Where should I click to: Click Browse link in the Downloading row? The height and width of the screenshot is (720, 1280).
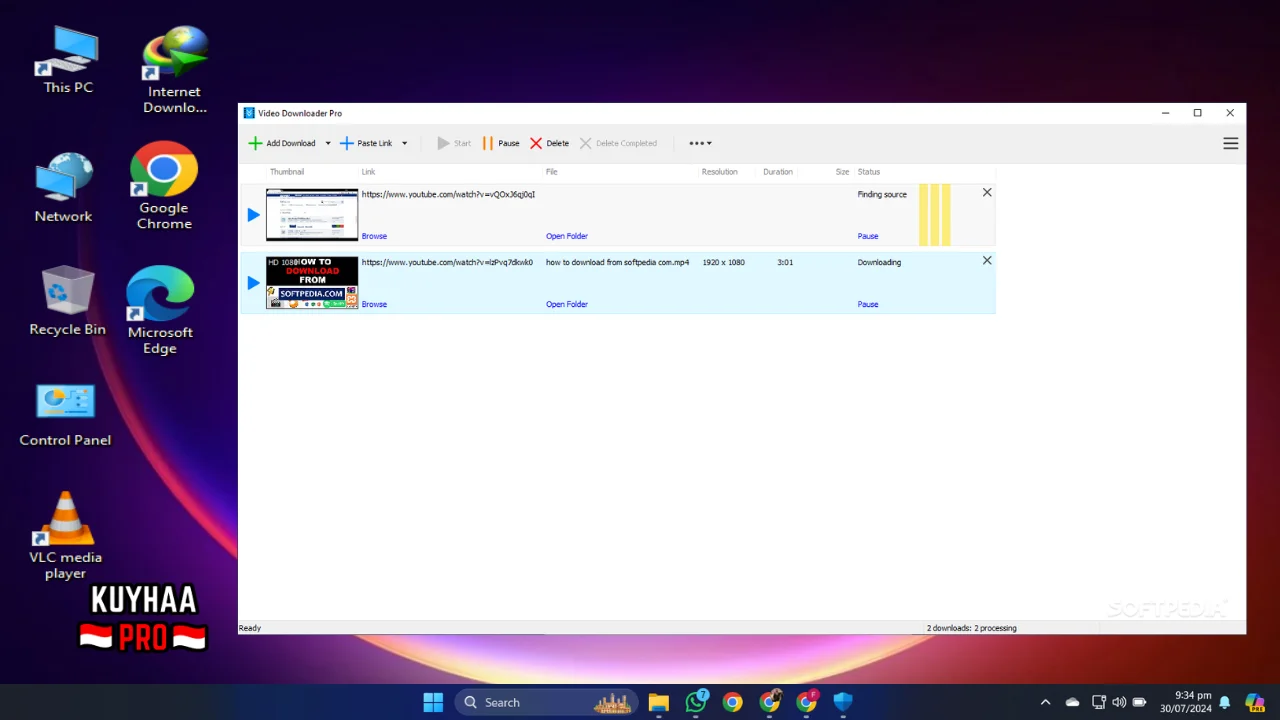click(x=374, y=304)
